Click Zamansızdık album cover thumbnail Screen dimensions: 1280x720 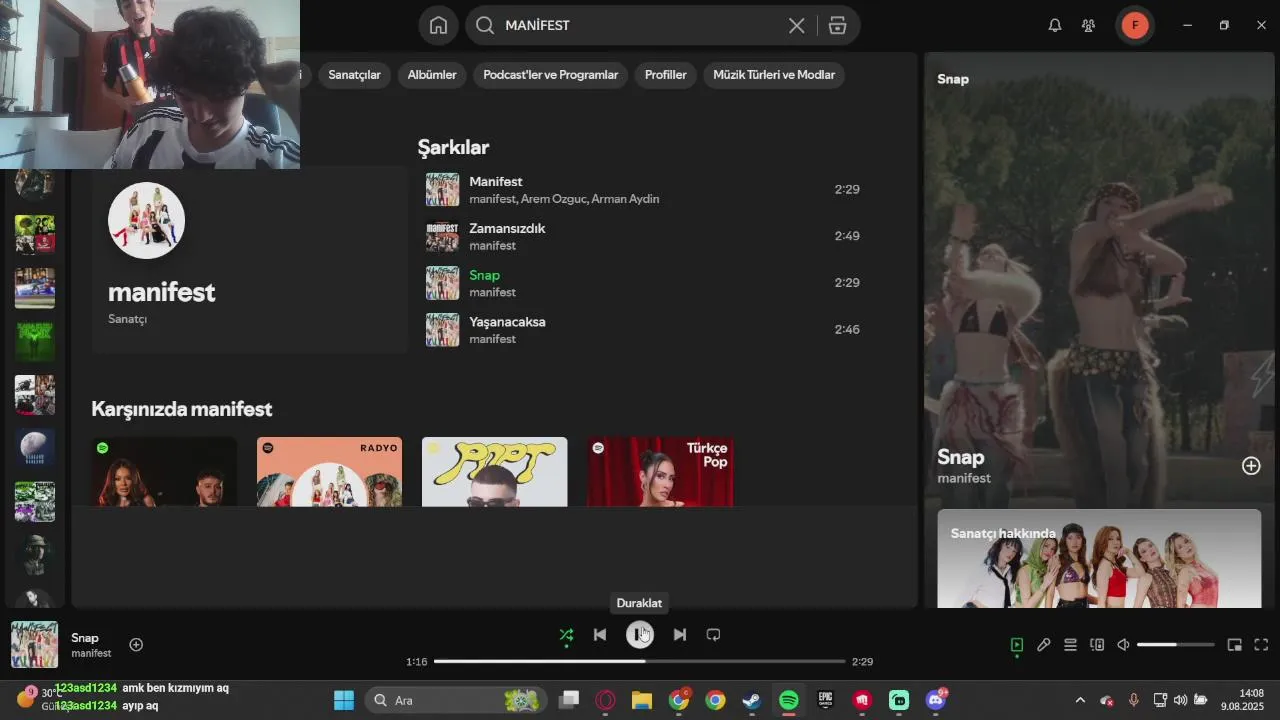pos(442,236)
